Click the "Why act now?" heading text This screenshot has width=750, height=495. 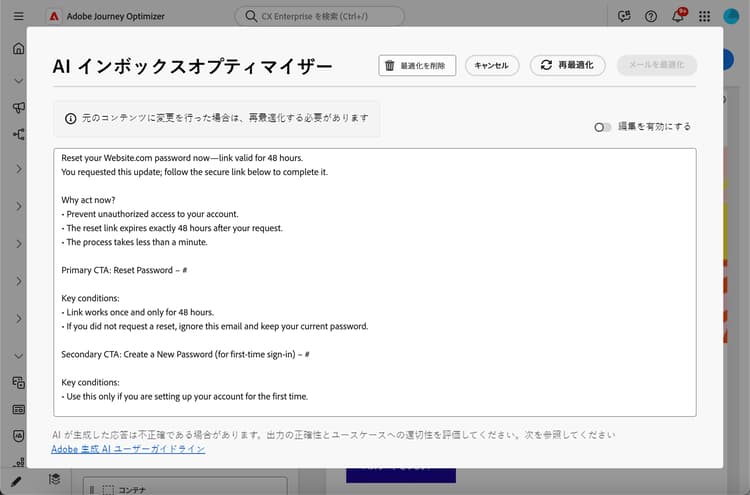click(x=88, y=200)
